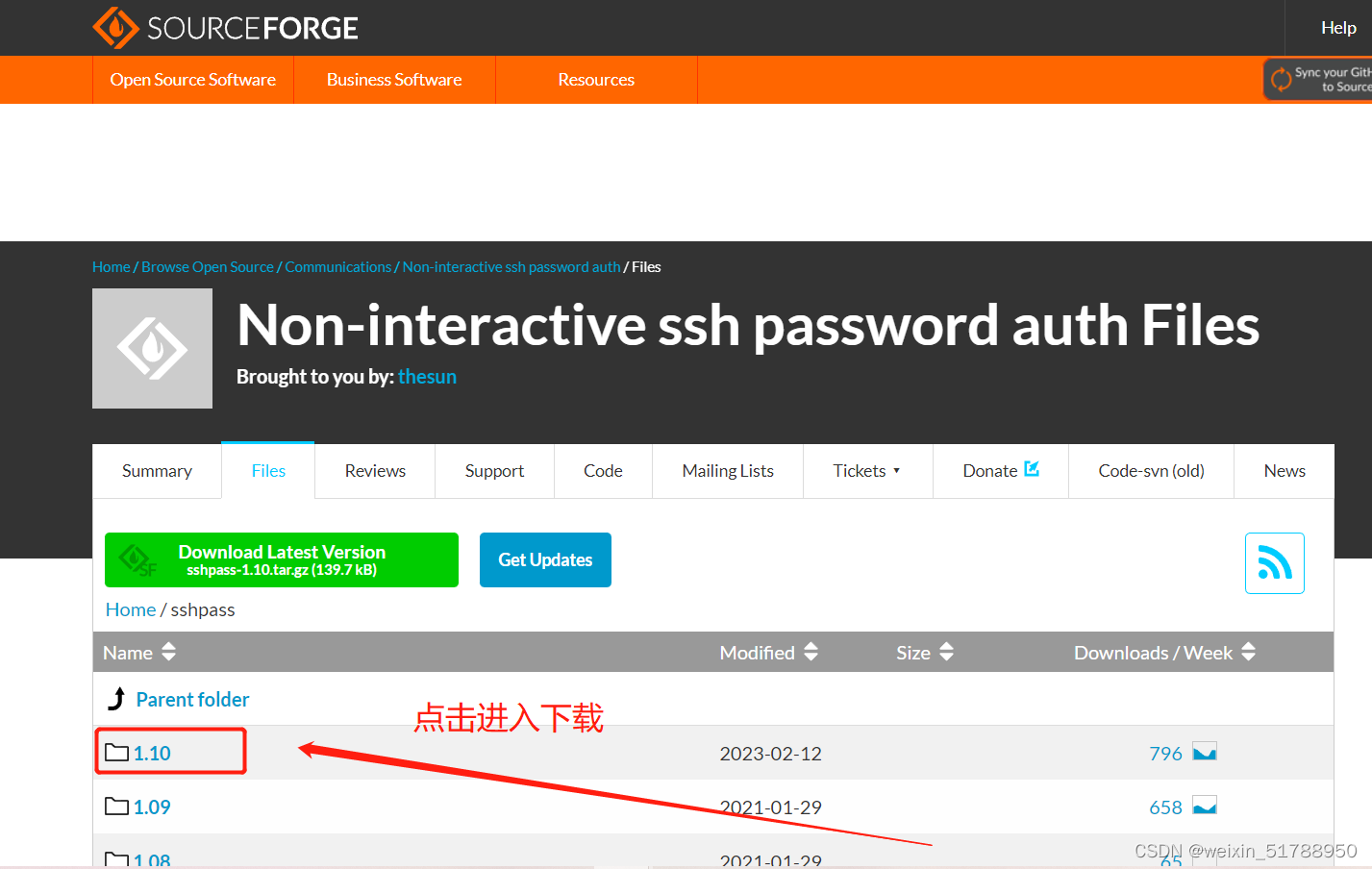
Task: Click the 2021-01-29 date for 1.09
Action: point(771,807)
